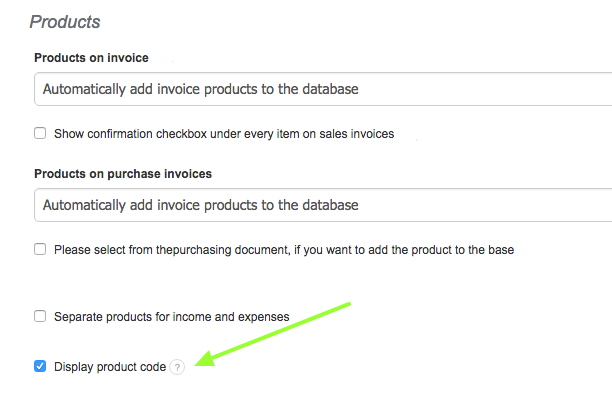Click the Products on invoice field label
Image resolution: width=612 pixels, height=406 pixels.
click(91, 58)
